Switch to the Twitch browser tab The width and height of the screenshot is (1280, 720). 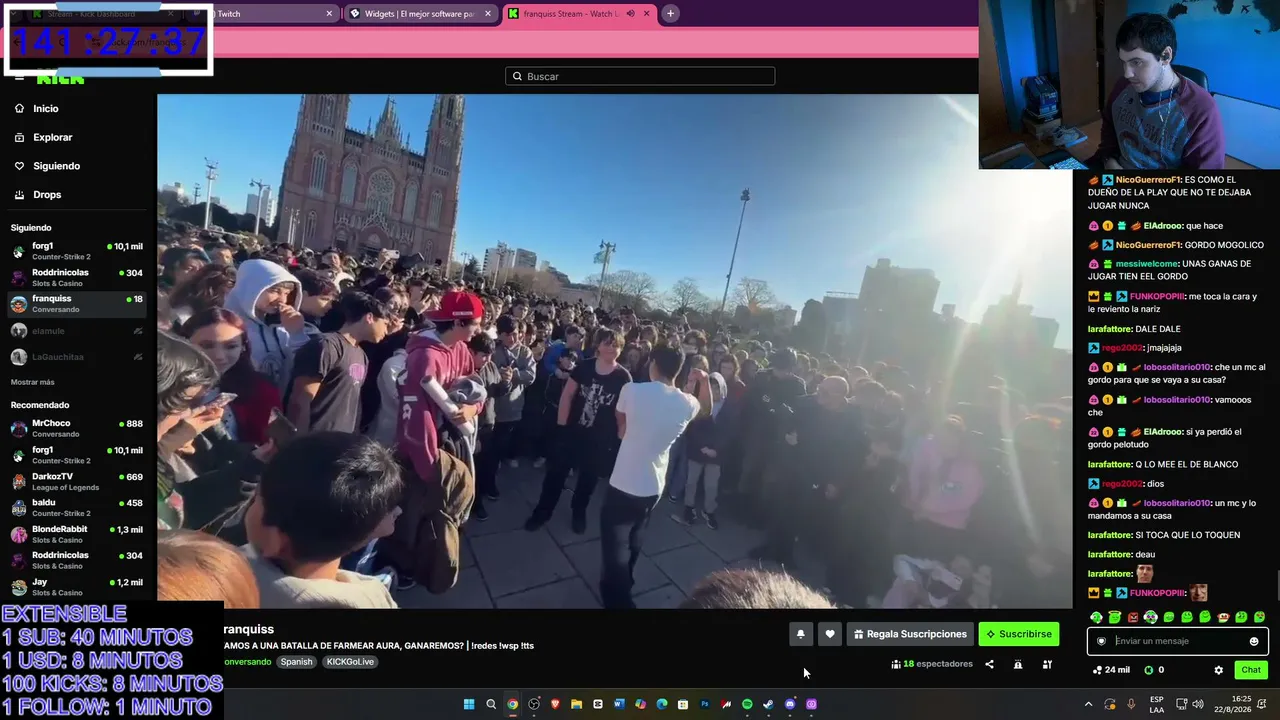[265, 14]
